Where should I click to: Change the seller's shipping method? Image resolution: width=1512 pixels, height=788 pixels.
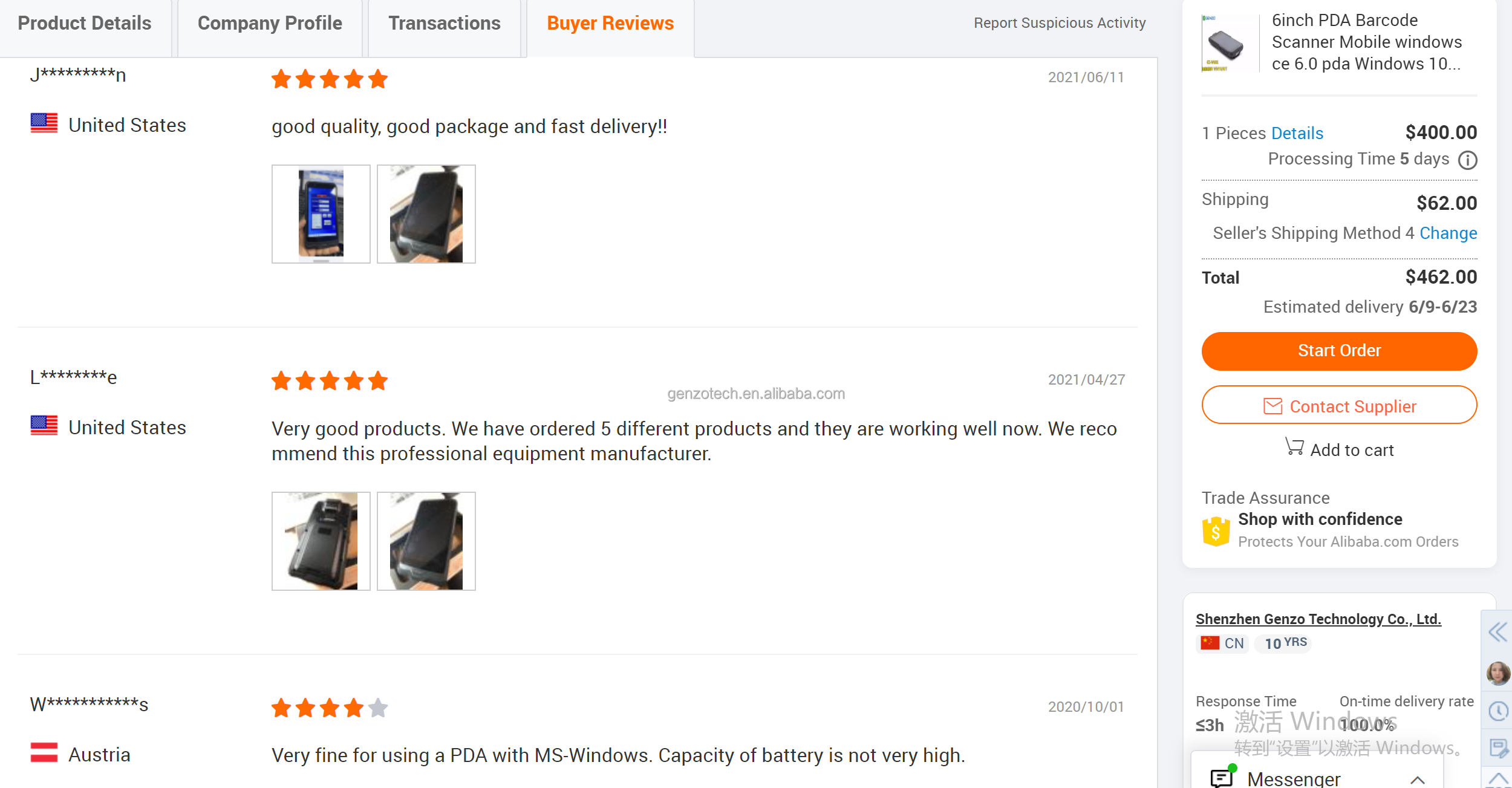click(x=1448, y=233)
